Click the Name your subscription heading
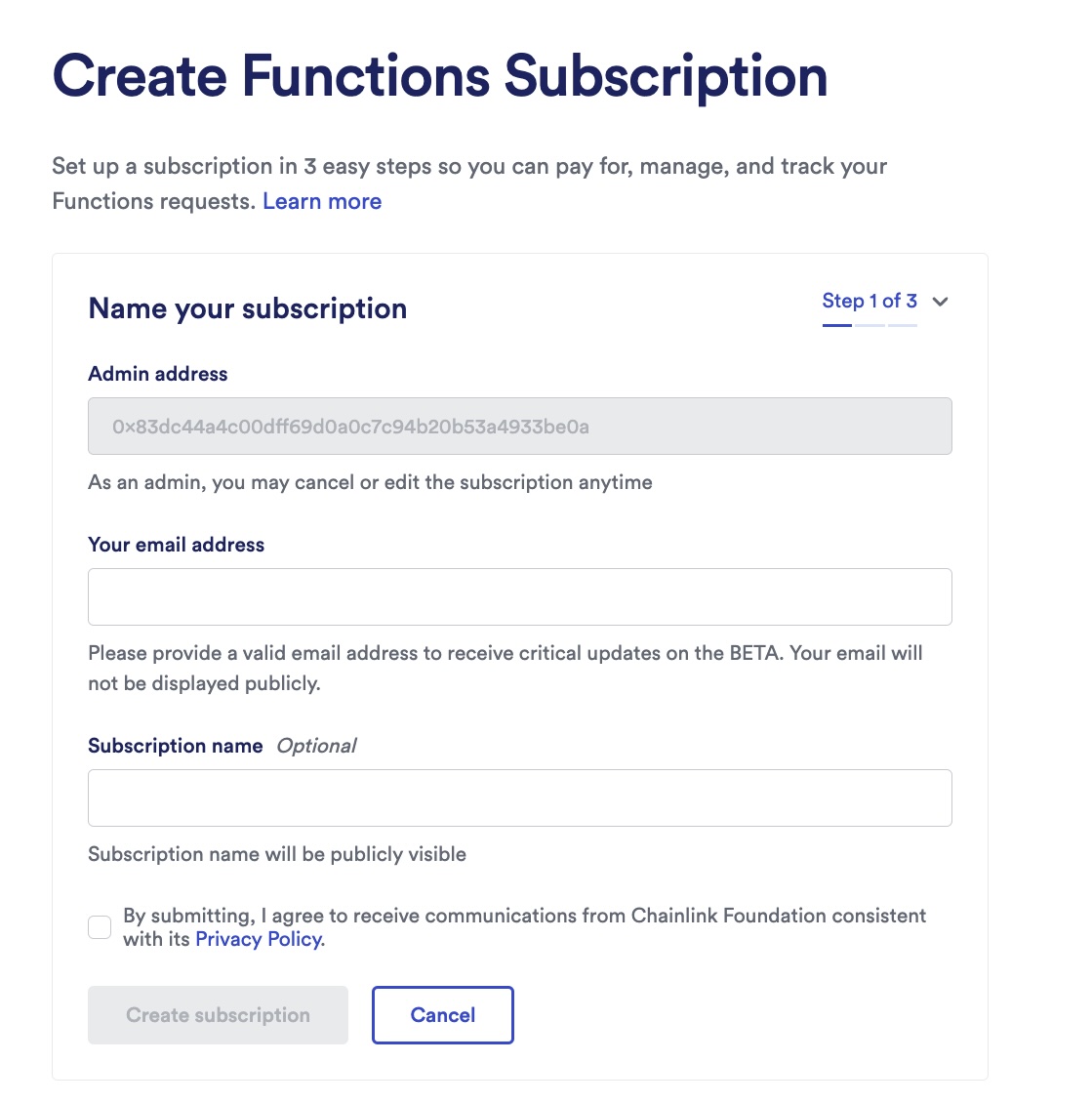The image size is (1092, 1103). 247,308
